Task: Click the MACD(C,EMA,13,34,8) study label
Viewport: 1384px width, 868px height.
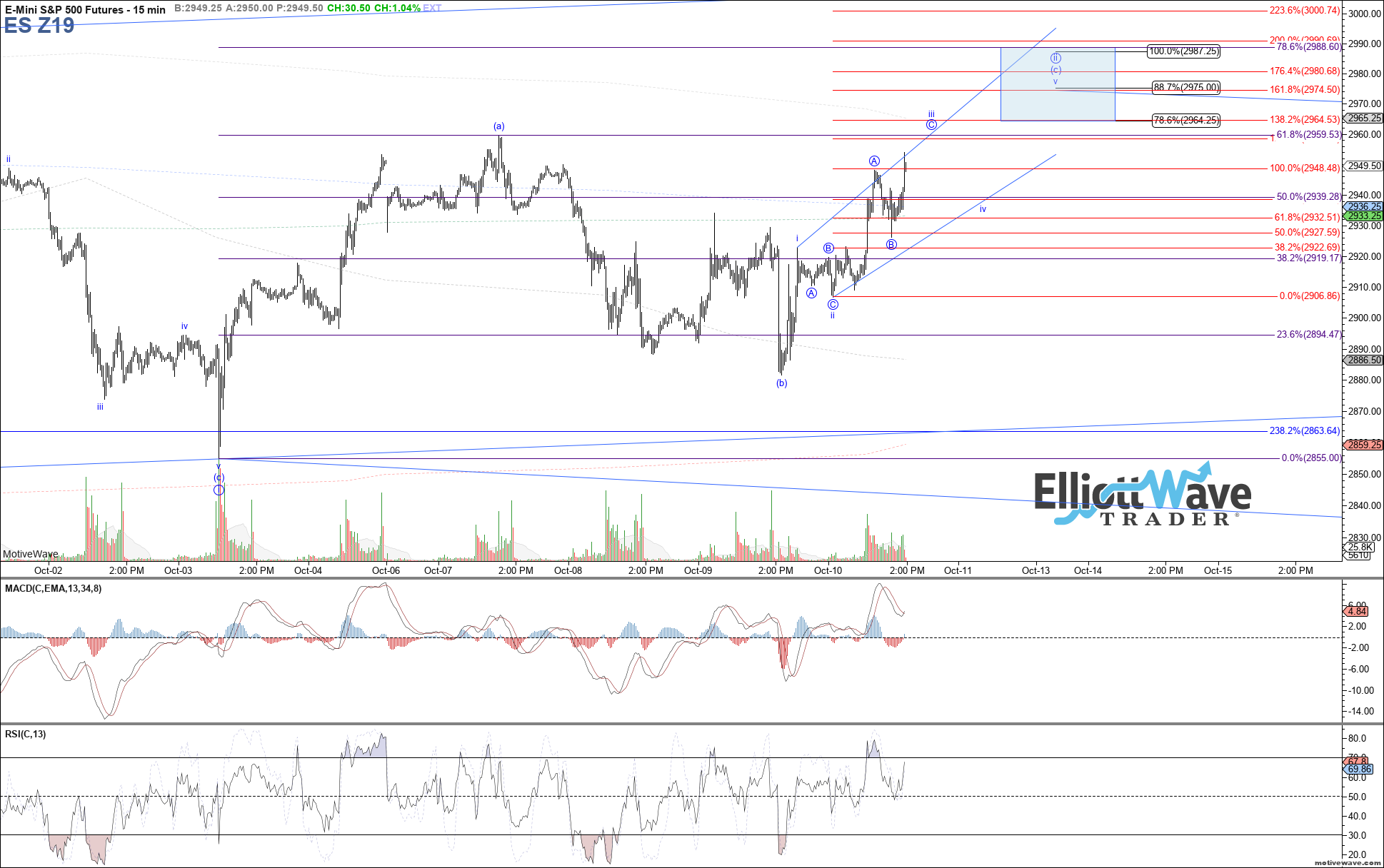Action: point(53,588)
